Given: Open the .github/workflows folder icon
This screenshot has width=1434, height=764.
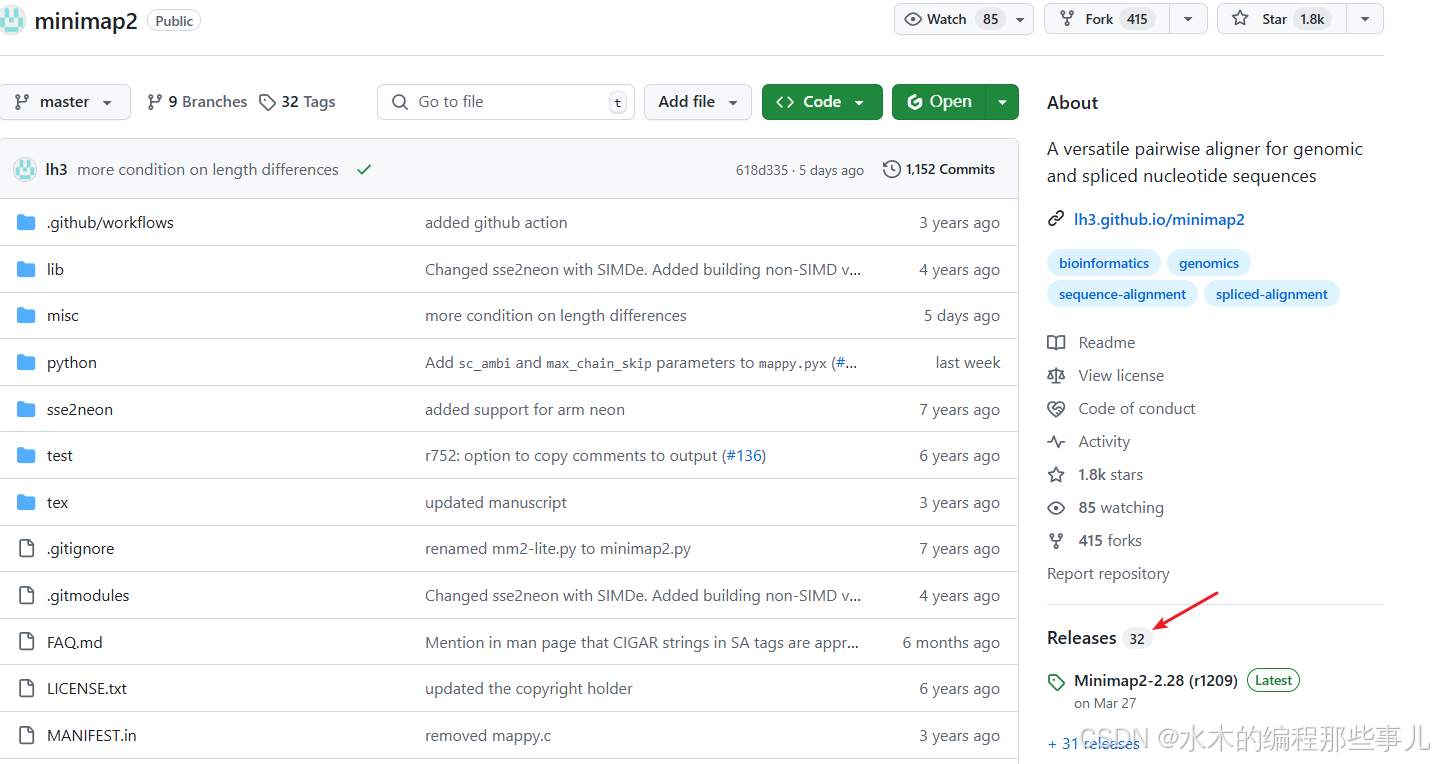Looking at the screenshot, I should click(27, 223).
